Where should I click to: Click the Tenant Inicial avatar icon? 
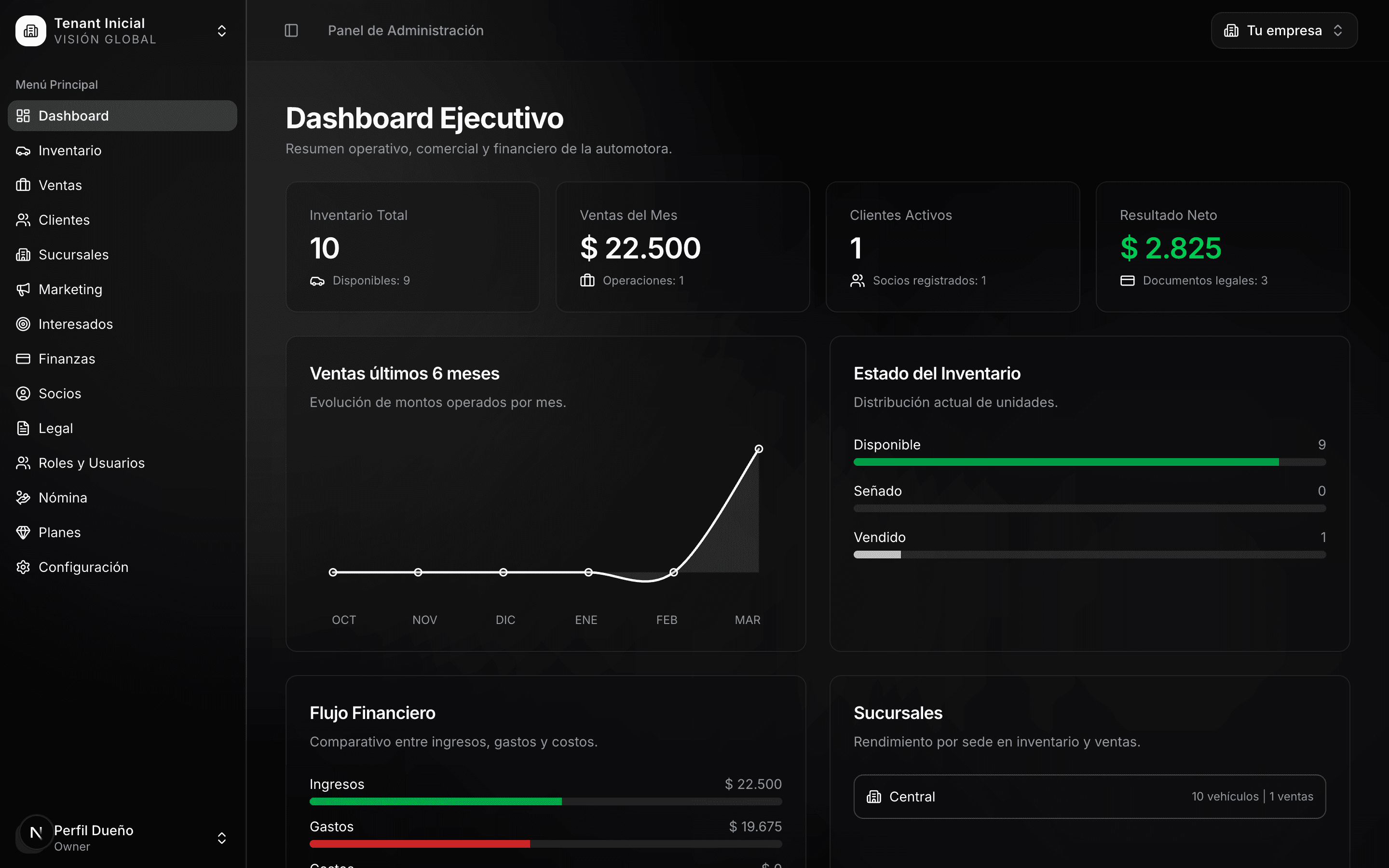[x=30, y=31]
